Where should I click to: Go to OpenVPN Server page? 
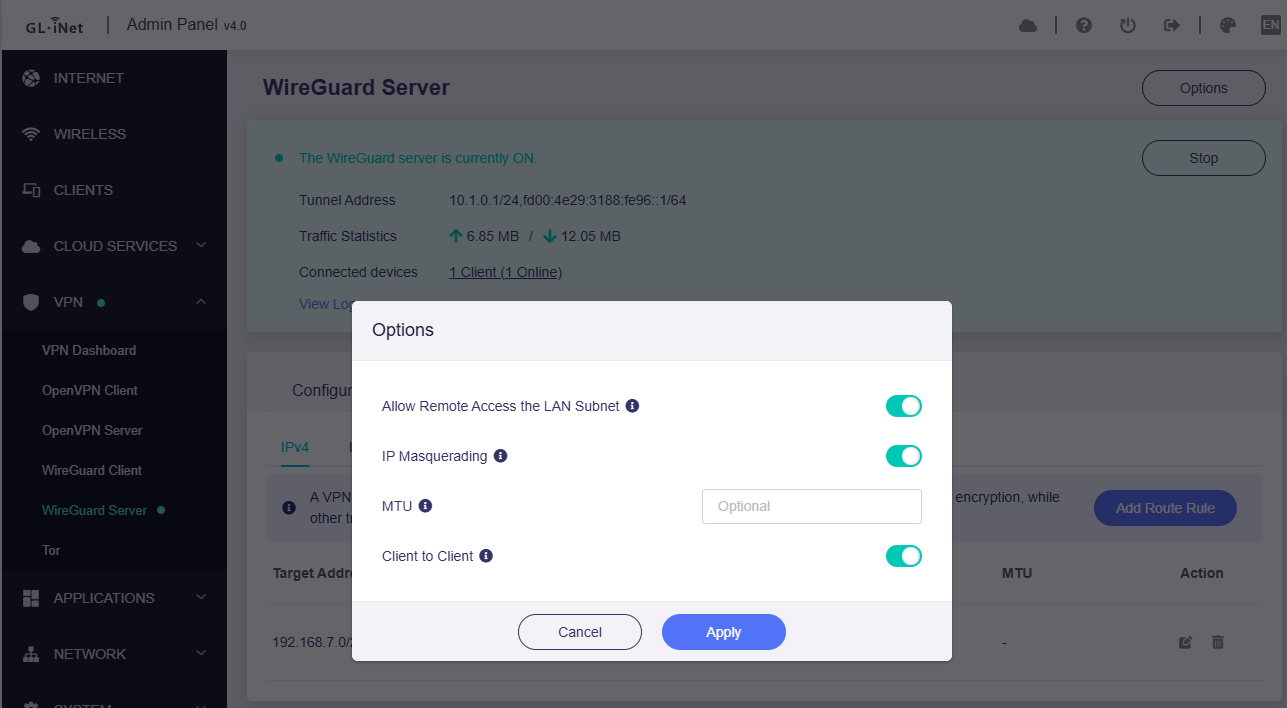(92, 430)
